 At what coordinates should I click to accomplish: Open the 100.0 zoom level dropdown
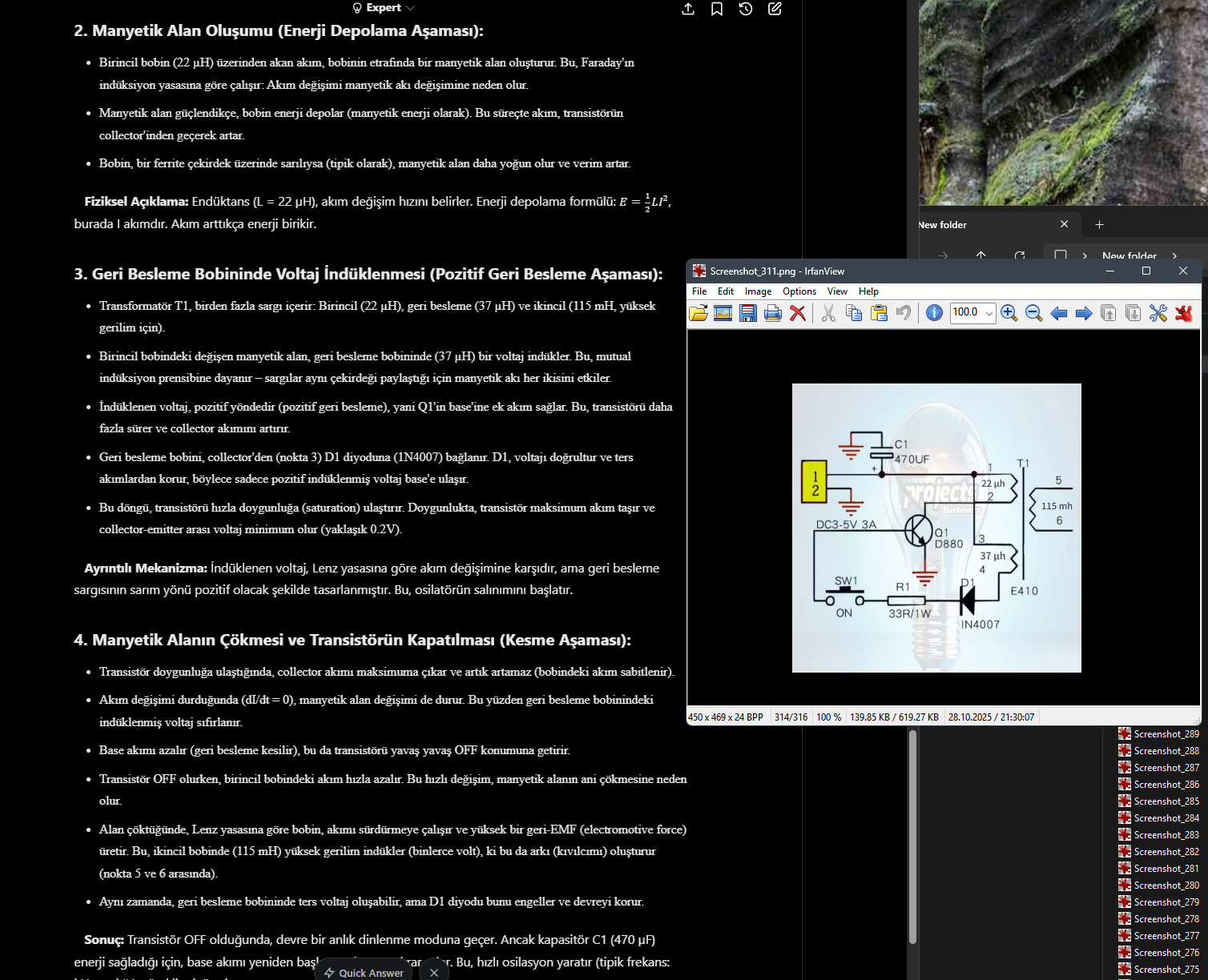click(x=989, y=313)
